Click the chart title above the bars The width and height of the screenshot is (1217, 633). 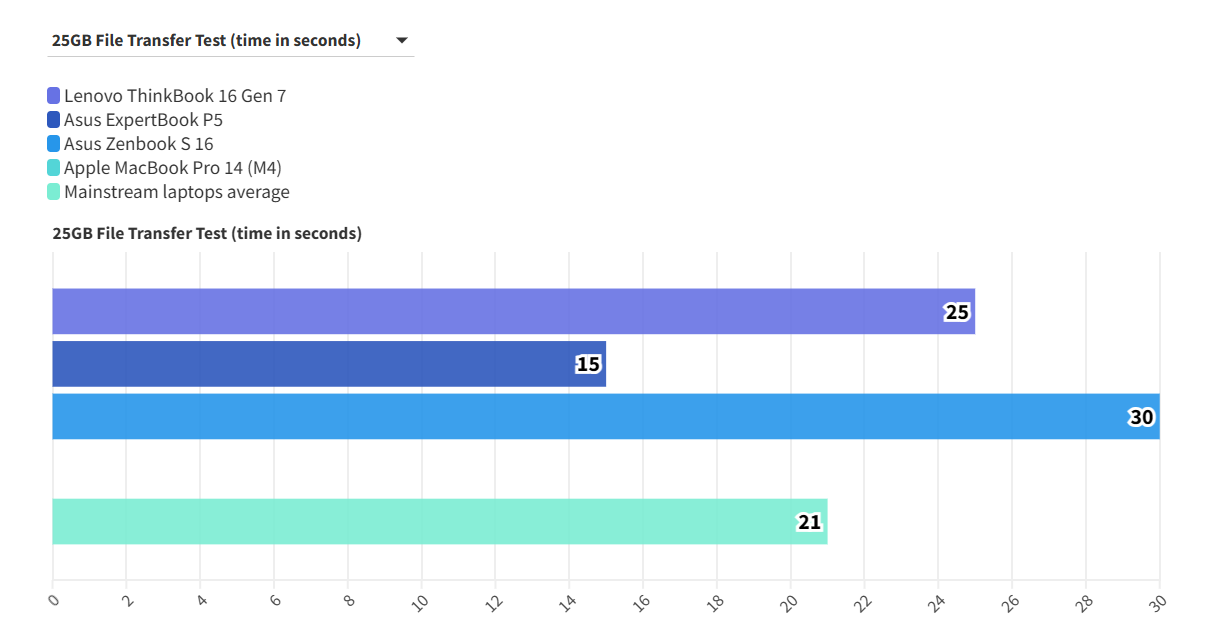(x=207, y=233)
